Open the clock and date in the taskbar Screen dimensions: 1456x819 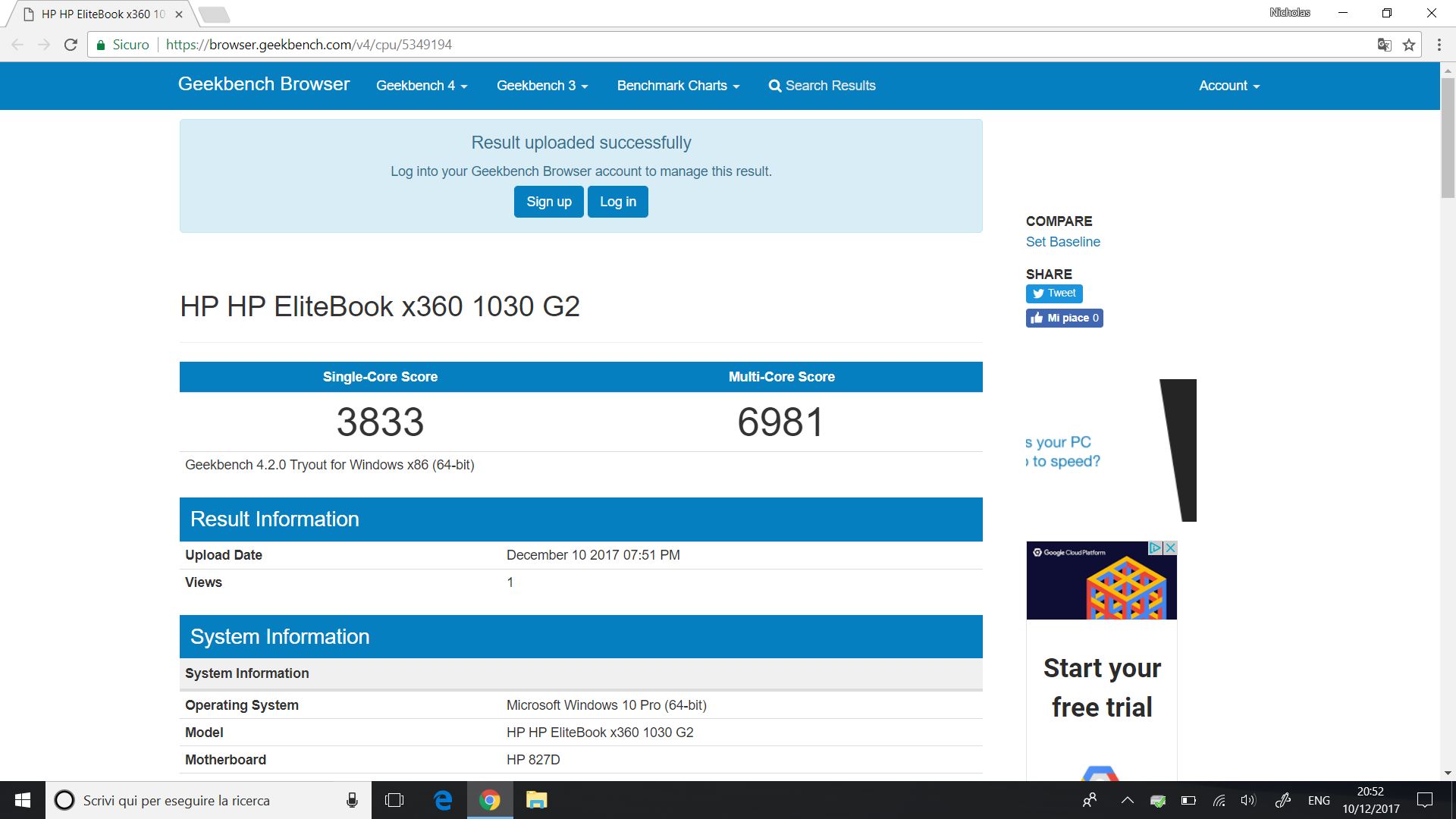(1370, 800)
